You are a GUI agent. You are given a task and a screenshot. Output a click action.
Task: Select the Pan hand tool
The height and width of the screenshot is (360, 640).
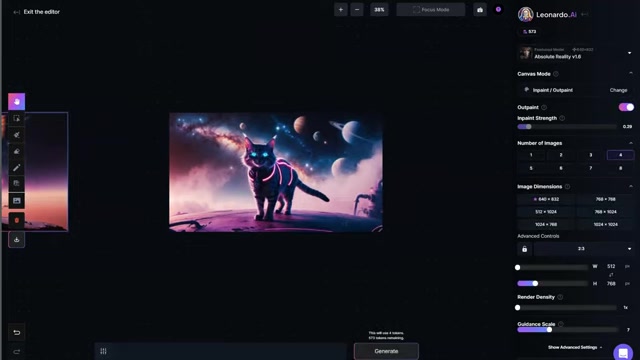(16, 102)
